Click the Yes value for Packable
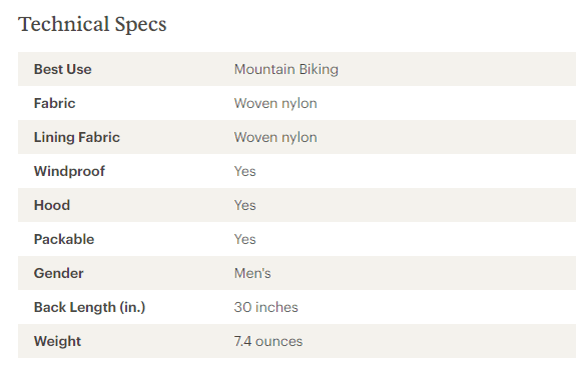This screenshot has width=576, height=369. point(245,239)
